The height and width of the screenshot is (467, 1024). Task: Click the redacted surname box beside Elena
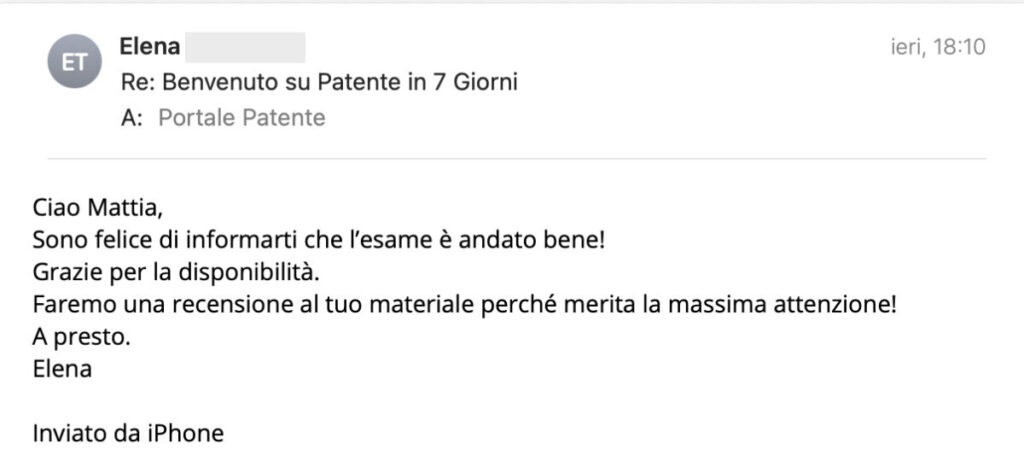(245, 47)
